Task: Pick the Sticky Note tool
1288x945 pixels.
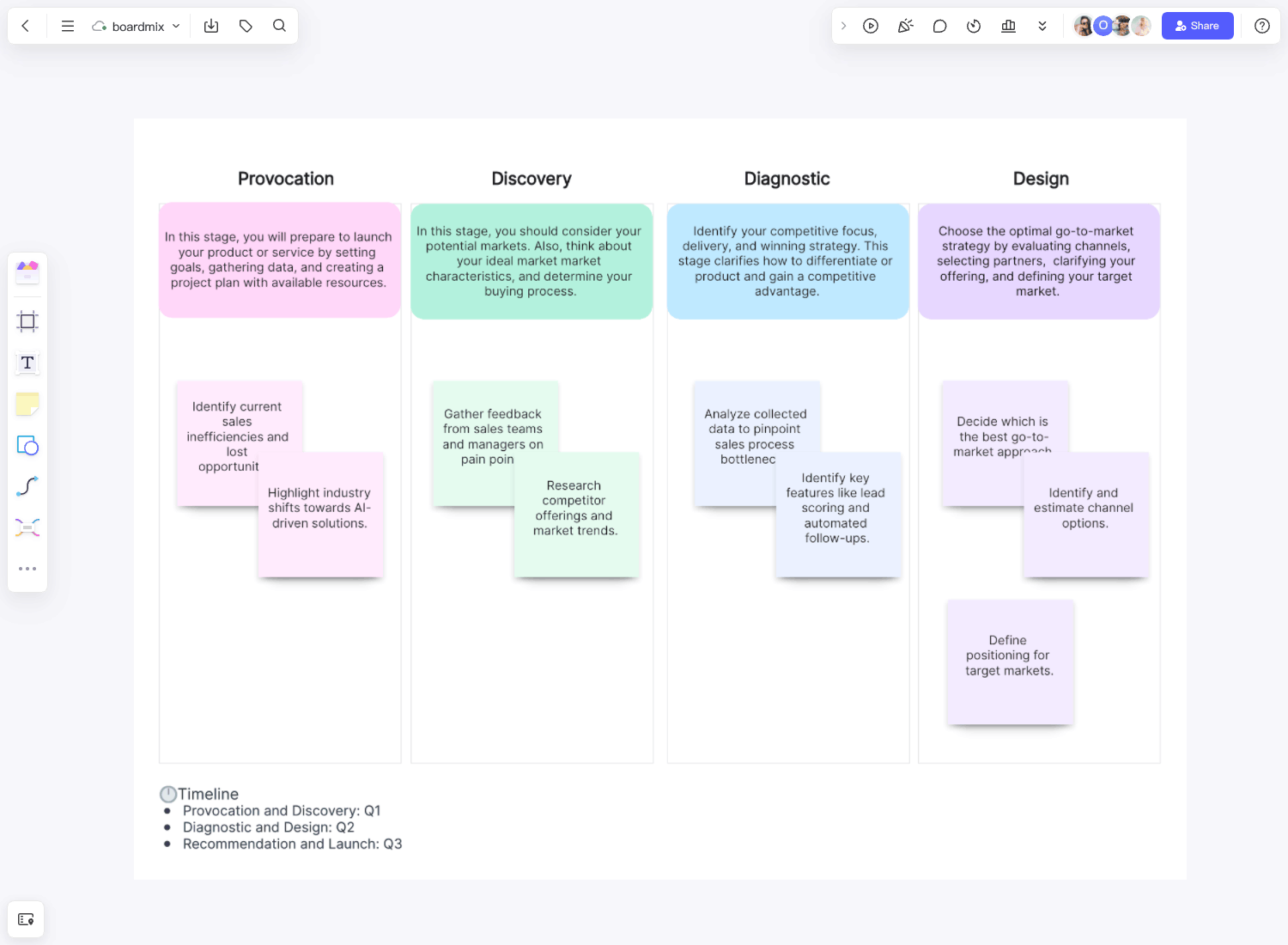Action: pos(27,404)
